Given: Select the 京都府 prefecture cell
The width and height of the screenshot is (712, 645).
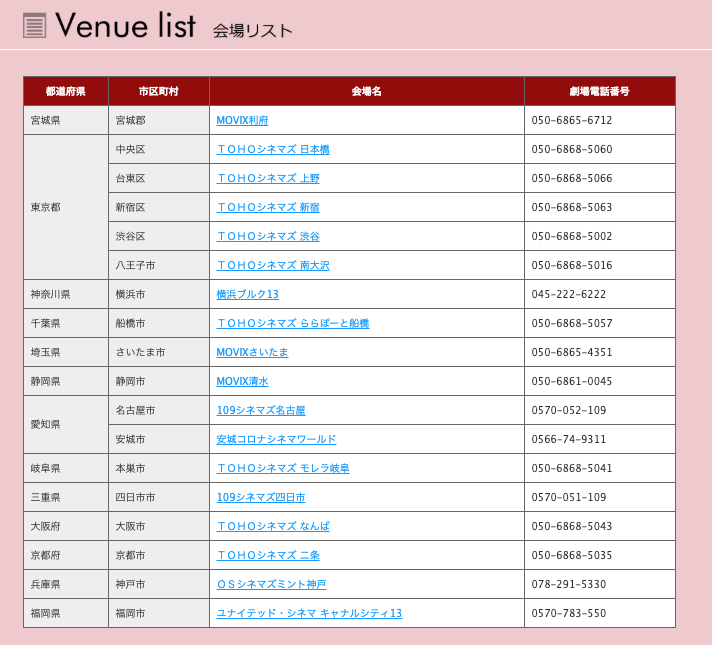Looking at the screenshot, I should (x=66, y=556).
